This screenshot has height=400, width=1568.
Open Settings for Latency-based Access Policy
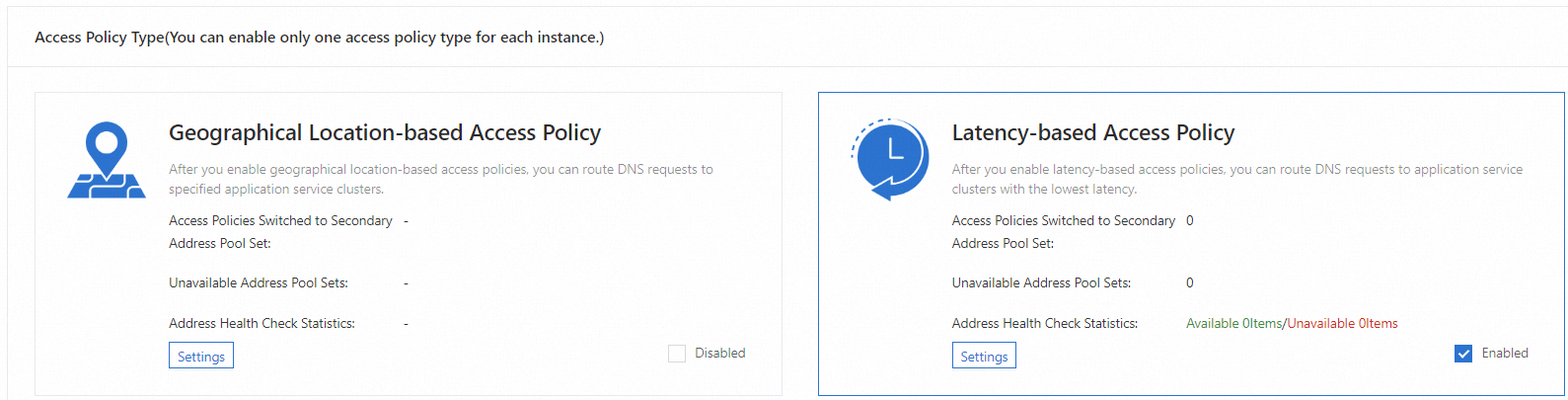(x=984, y=357)
